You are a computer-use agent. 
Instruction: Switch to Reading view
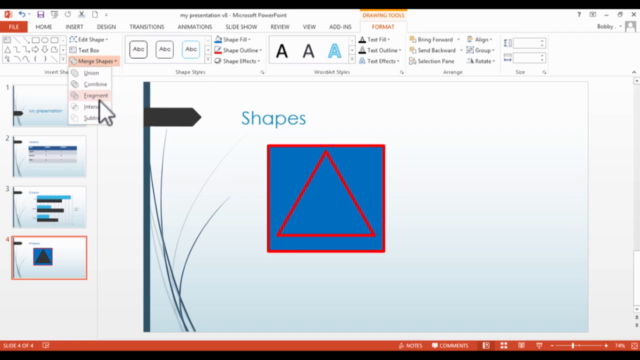[x=521, y=346]
